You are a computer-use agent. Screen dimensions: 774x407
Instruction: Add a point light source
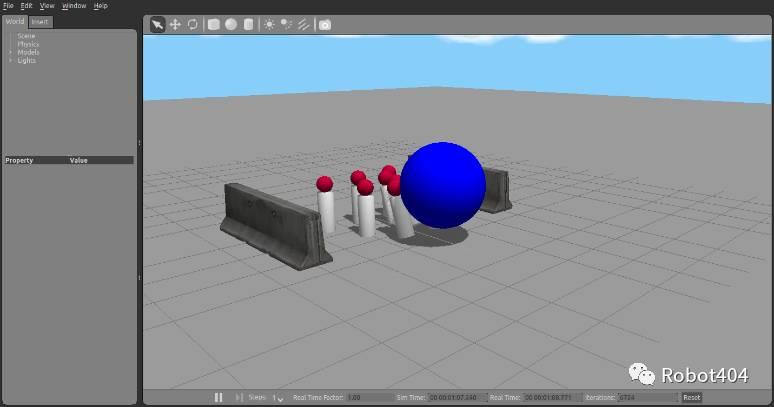click(x=269, y=25)
